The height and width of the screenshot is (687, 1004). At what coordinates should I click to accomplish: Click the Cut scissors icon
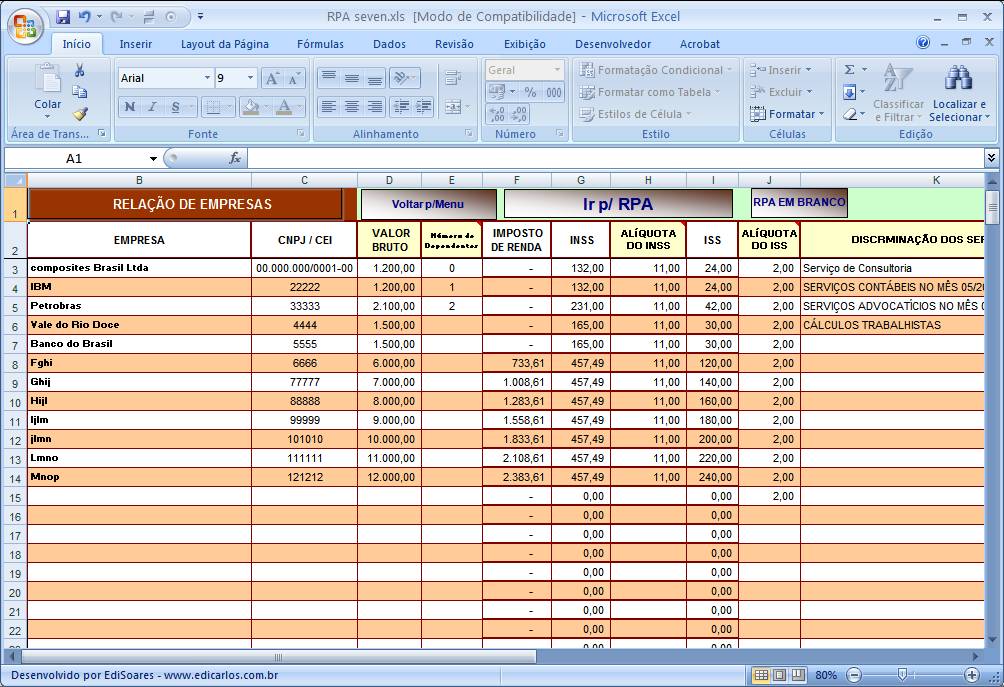tap(80, 71)
